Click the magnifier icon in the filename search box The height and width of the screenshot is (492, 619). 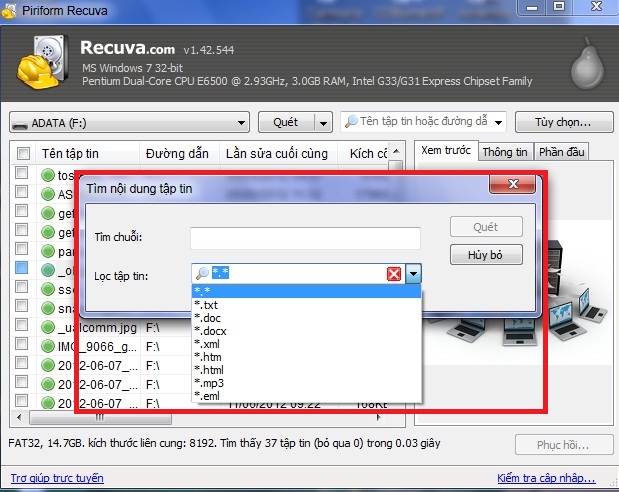coord(351,121)
